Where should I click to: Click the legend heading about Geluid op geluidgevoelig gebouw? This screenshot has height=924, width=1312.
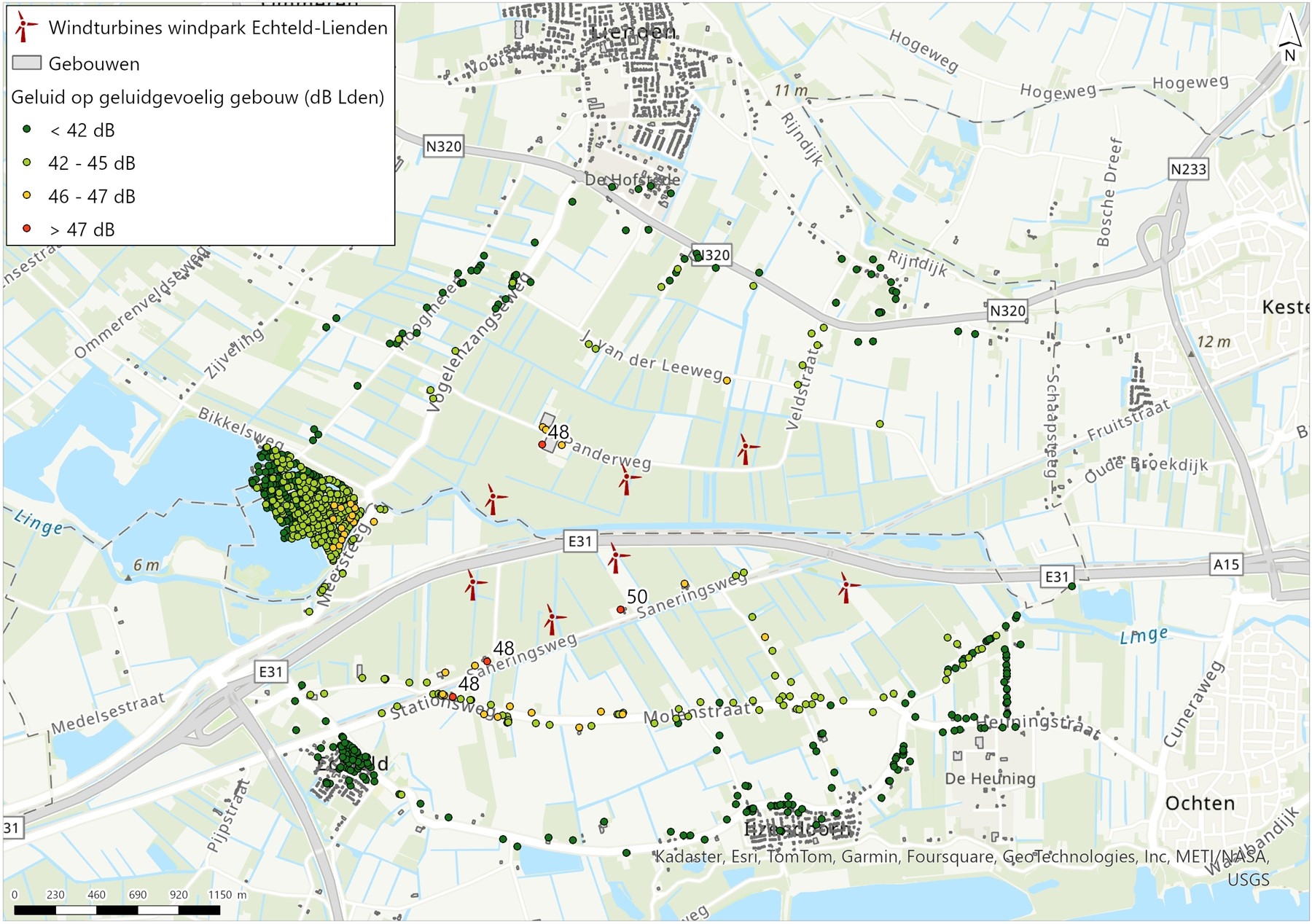[x=198, y=97]
